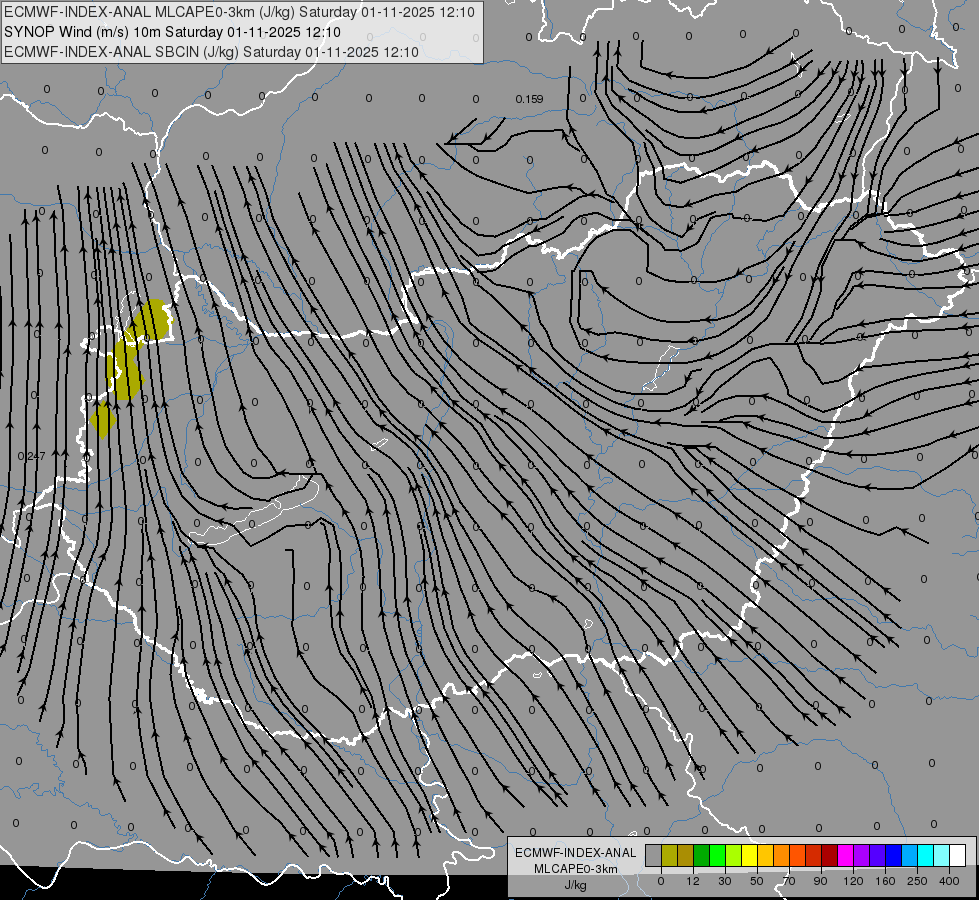979x900 pixels.
Task: Click the MLCAPE0-3km header line
Action: coord(239,12)
